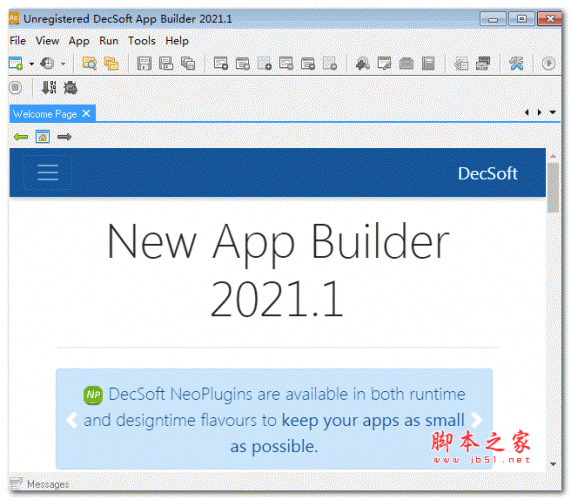Screen dimensions: 571x500
Task: Click the stacked folders icon in toolbar
Action: 111,63
